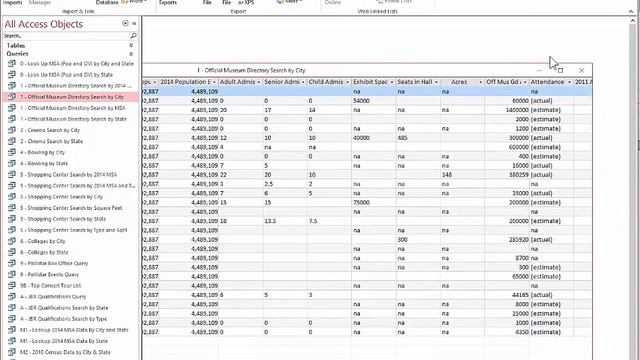
Task: Click the 'All Access Objects' pane title
Action: [44, 24]
